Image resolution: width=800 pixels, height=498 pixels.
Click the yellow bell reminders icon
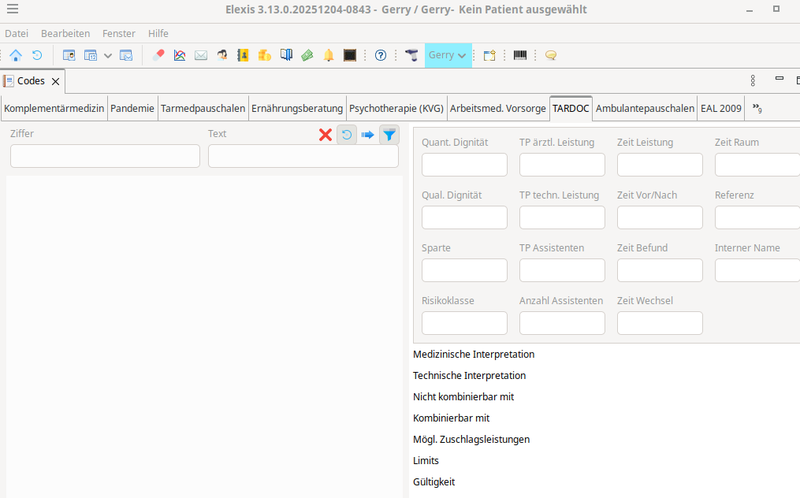pyautogui.click(x=329, y=55)
